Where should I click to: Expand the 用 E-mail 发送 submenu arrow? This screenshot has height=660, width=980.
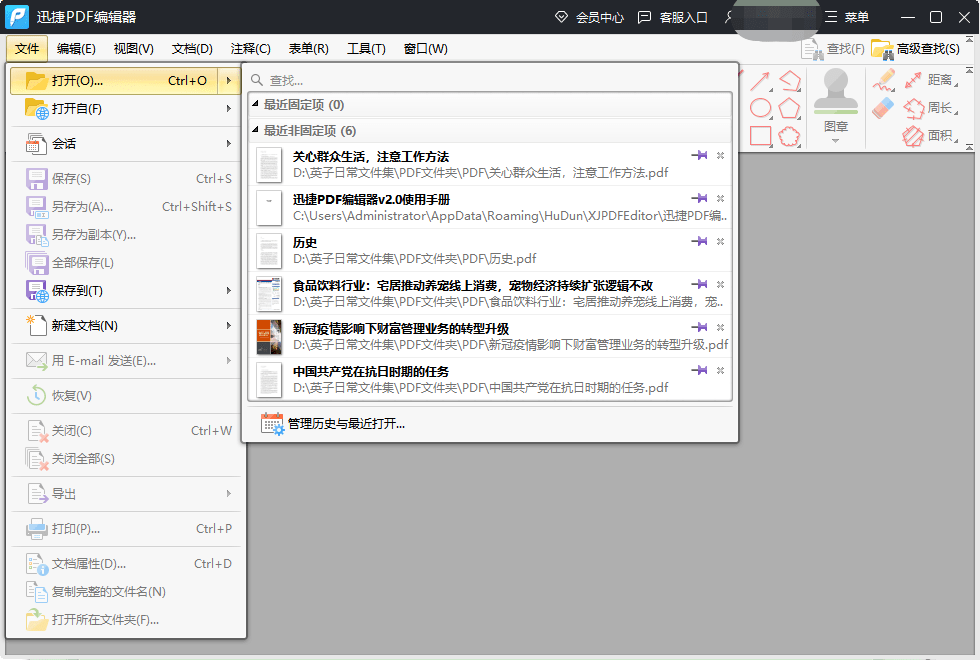(x=229, y=361)
